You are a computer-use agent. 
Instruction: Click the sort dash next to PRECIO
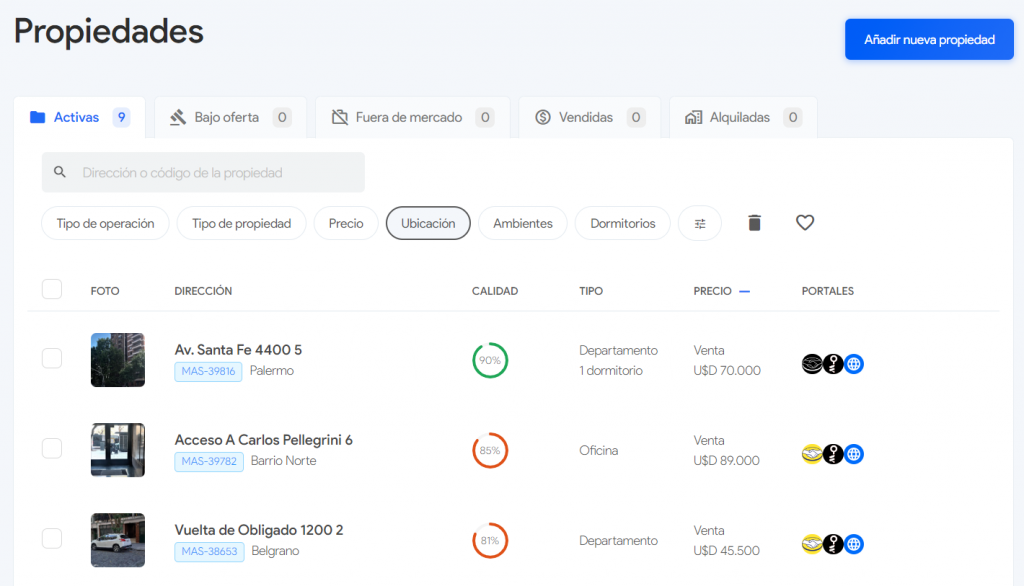click(744, 291)
